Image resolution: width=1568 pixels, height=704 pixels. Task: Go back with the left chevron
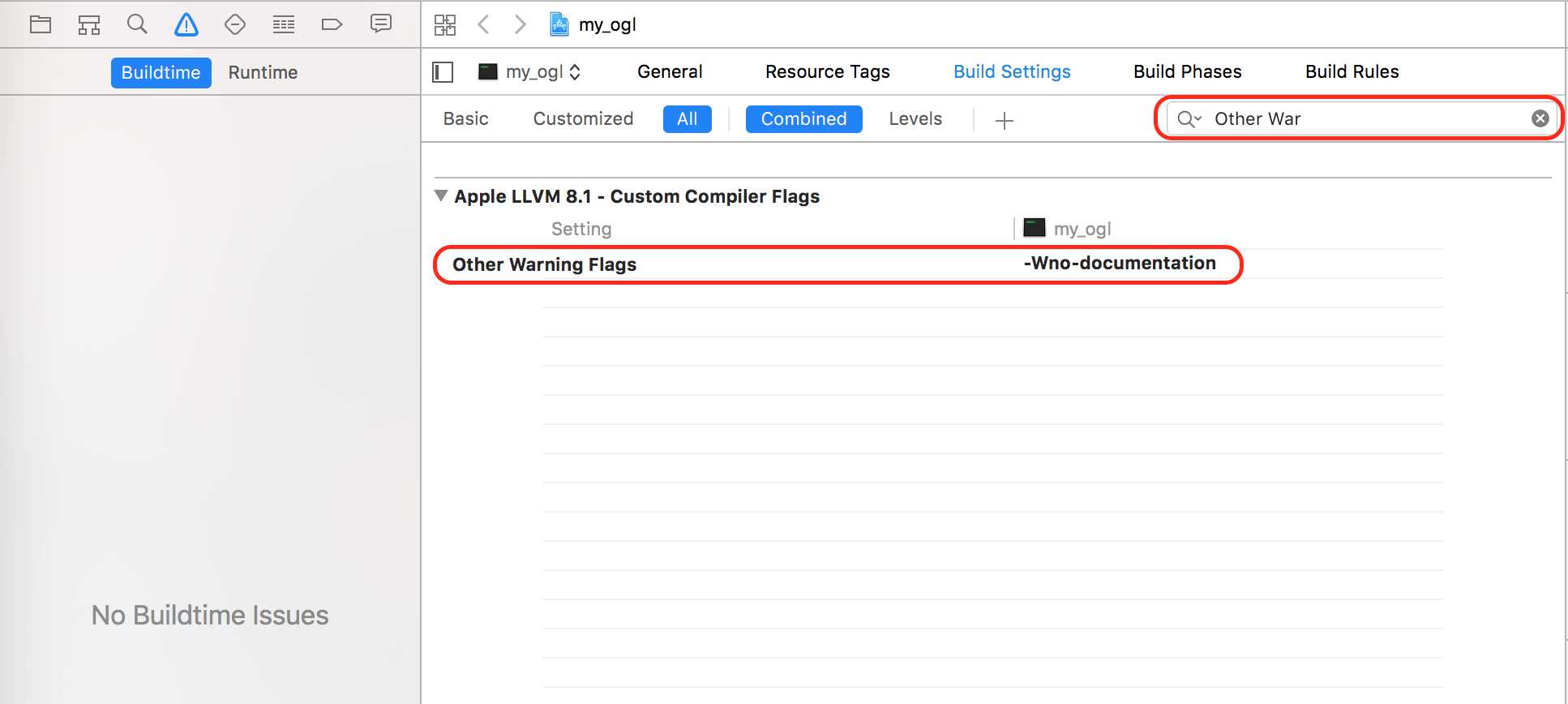click(484, 24)
